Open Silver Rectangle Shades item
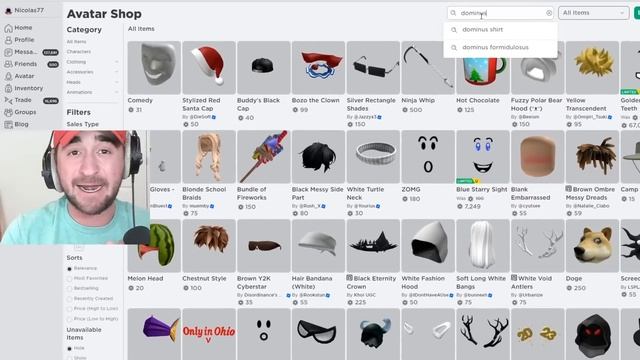The height and width of the screenshot is (360, 640). [x=373, y=67]
